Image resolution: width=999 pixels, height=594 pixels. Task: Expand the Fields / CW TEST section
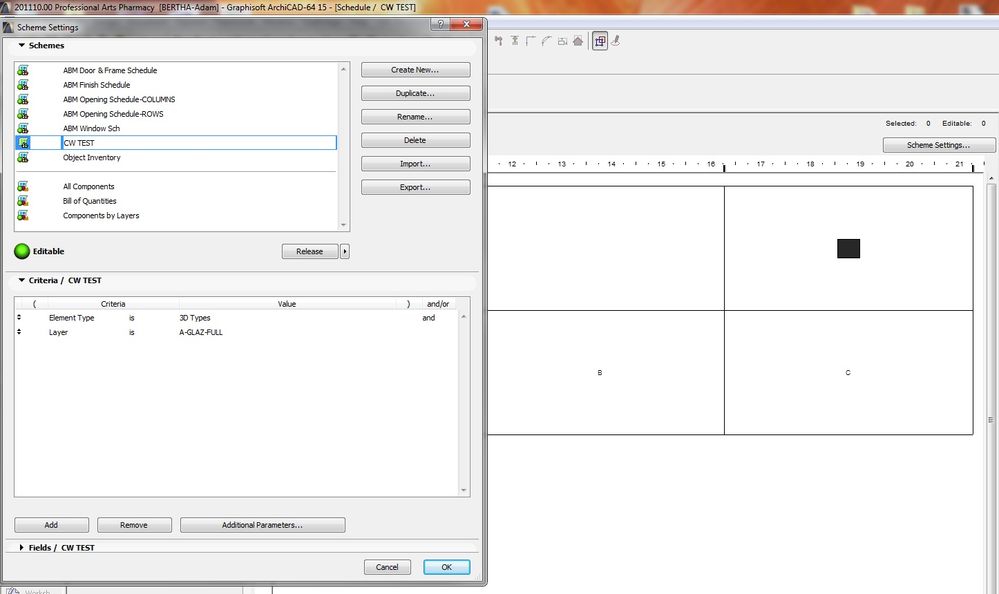coord(22,547)
